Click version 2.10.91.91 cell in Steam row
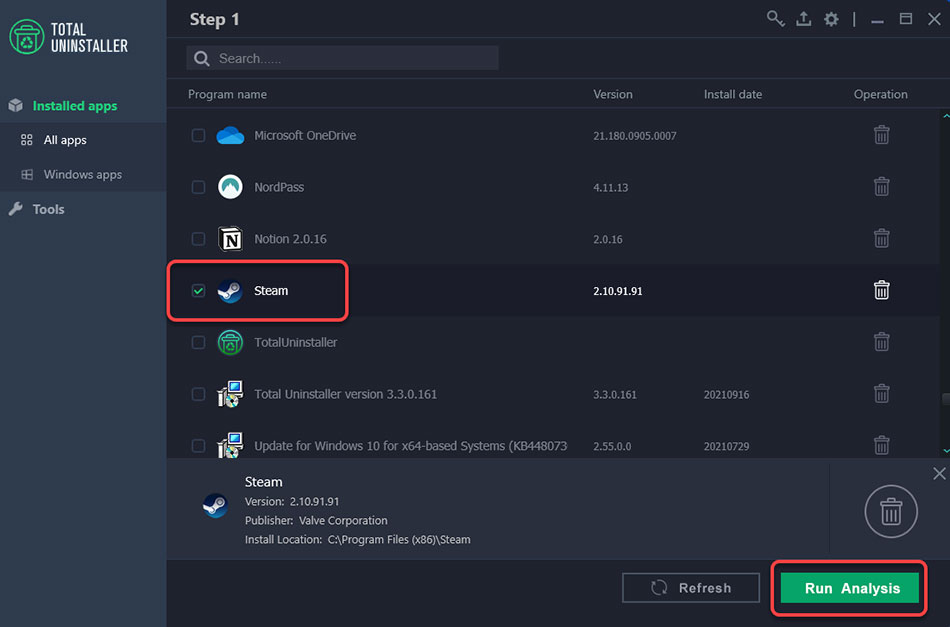Image resolution: width=950 pixels, height=627 pixels. click(617, 291)
